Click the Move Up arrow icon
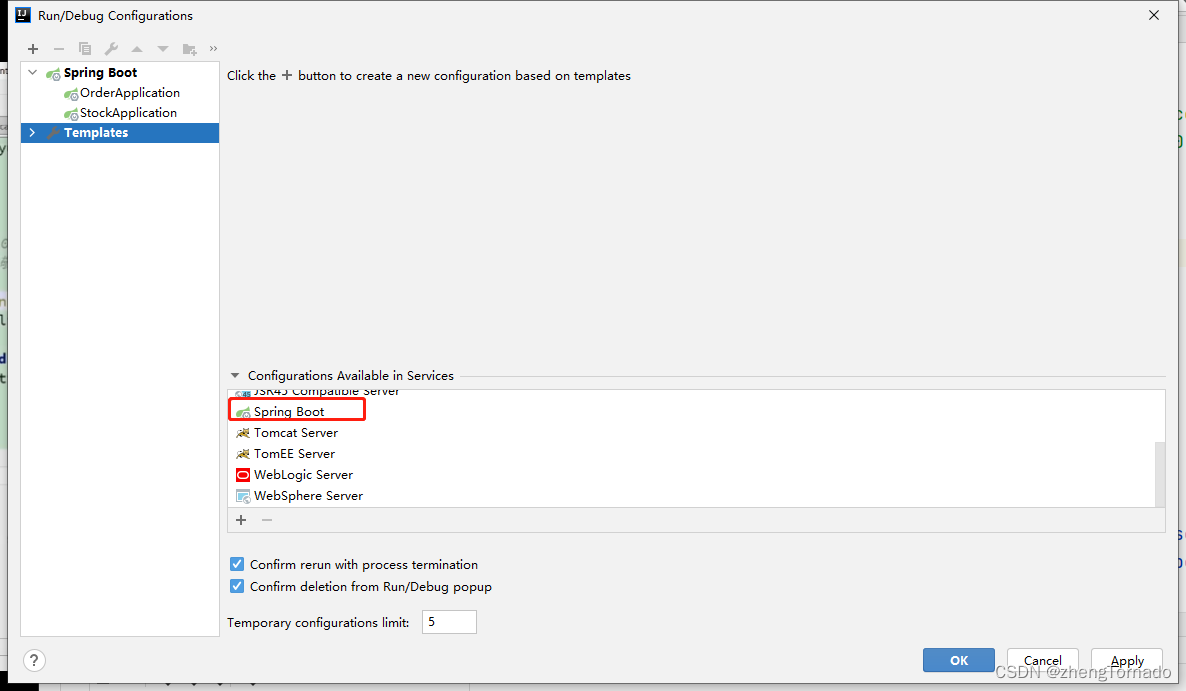1186x691 pixels. (137, 49)
